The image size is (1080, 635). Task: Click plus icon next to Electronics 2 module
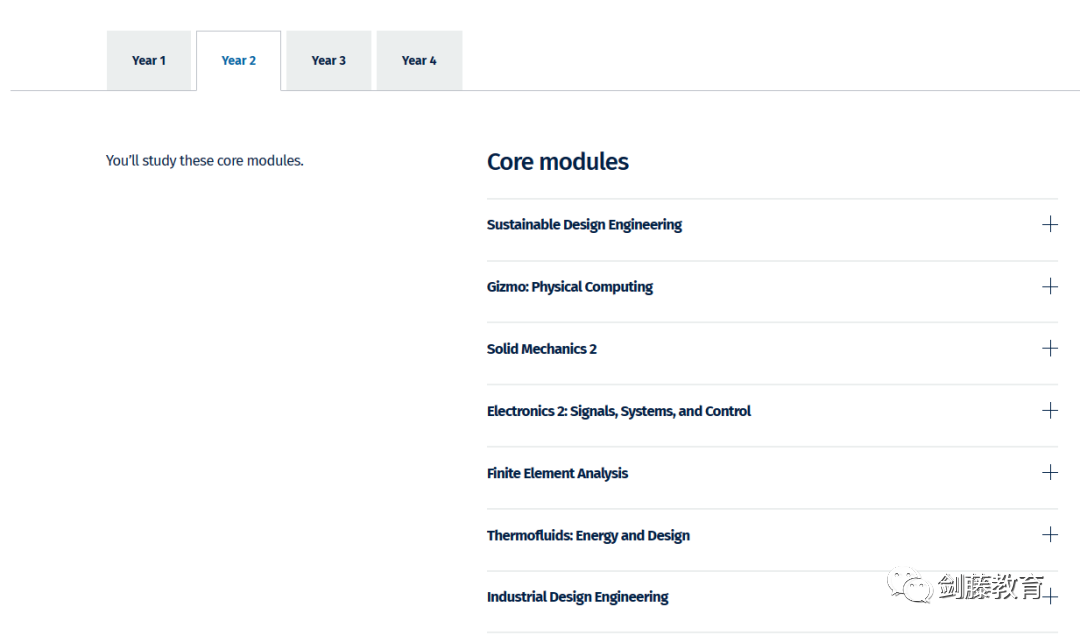pyautogui.click(x=1049, y=411)
